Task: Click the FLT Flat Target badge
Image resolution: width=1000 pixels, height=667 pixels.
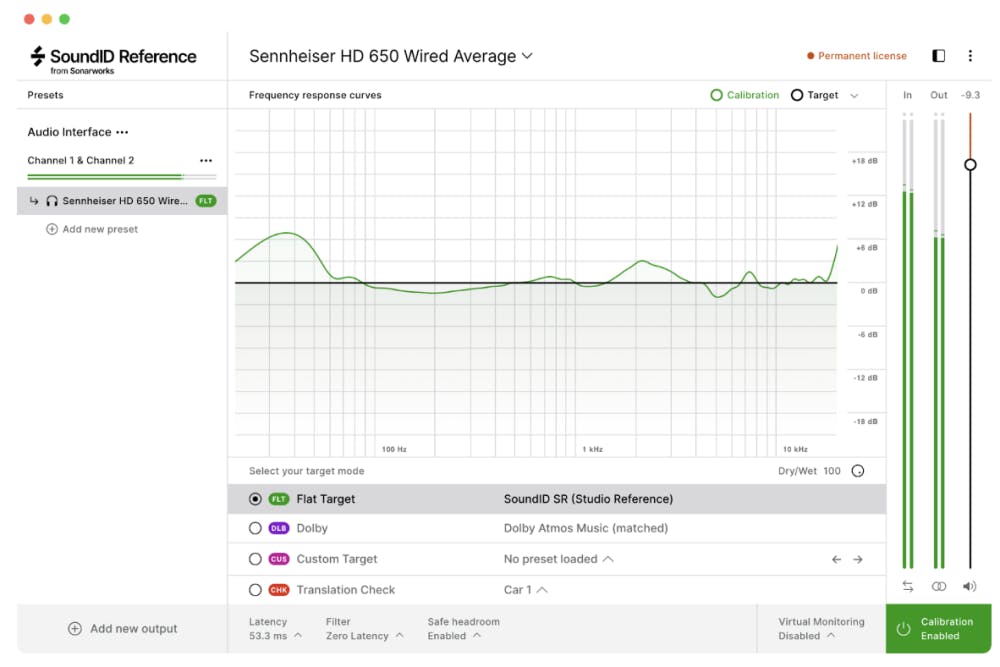Action: pyautogui.click(x=279, y=499)
